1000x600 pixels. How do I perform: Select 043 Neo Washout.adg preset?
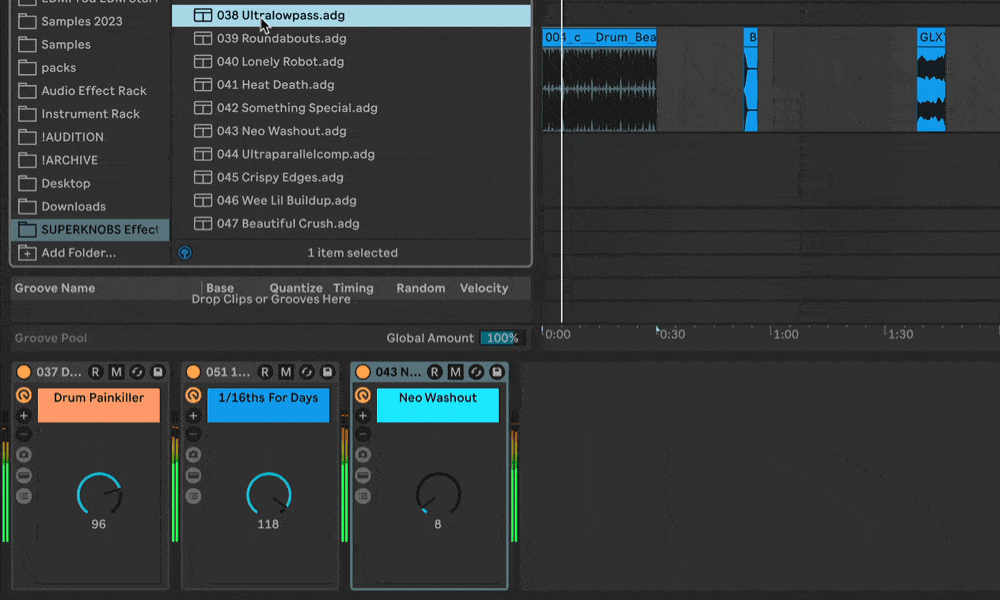[x=281, y=131]
